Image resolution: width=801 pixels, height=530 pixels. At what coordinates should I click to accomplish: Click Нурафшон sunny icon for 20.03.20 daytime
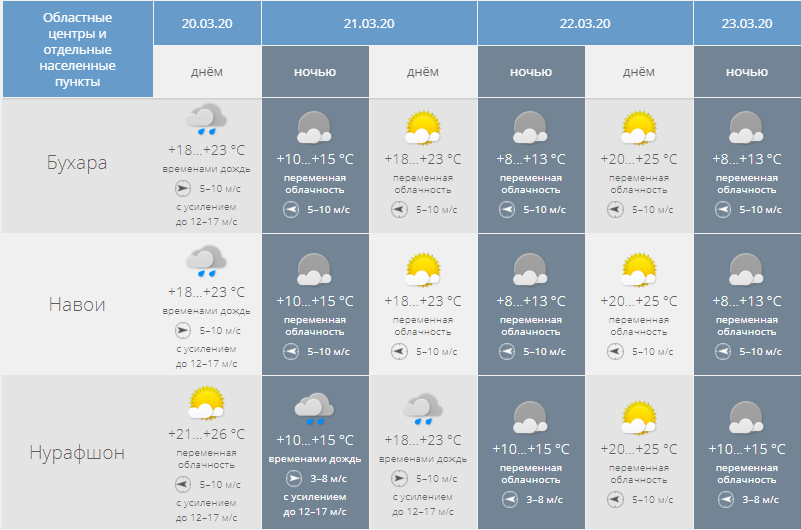(207, 403)
